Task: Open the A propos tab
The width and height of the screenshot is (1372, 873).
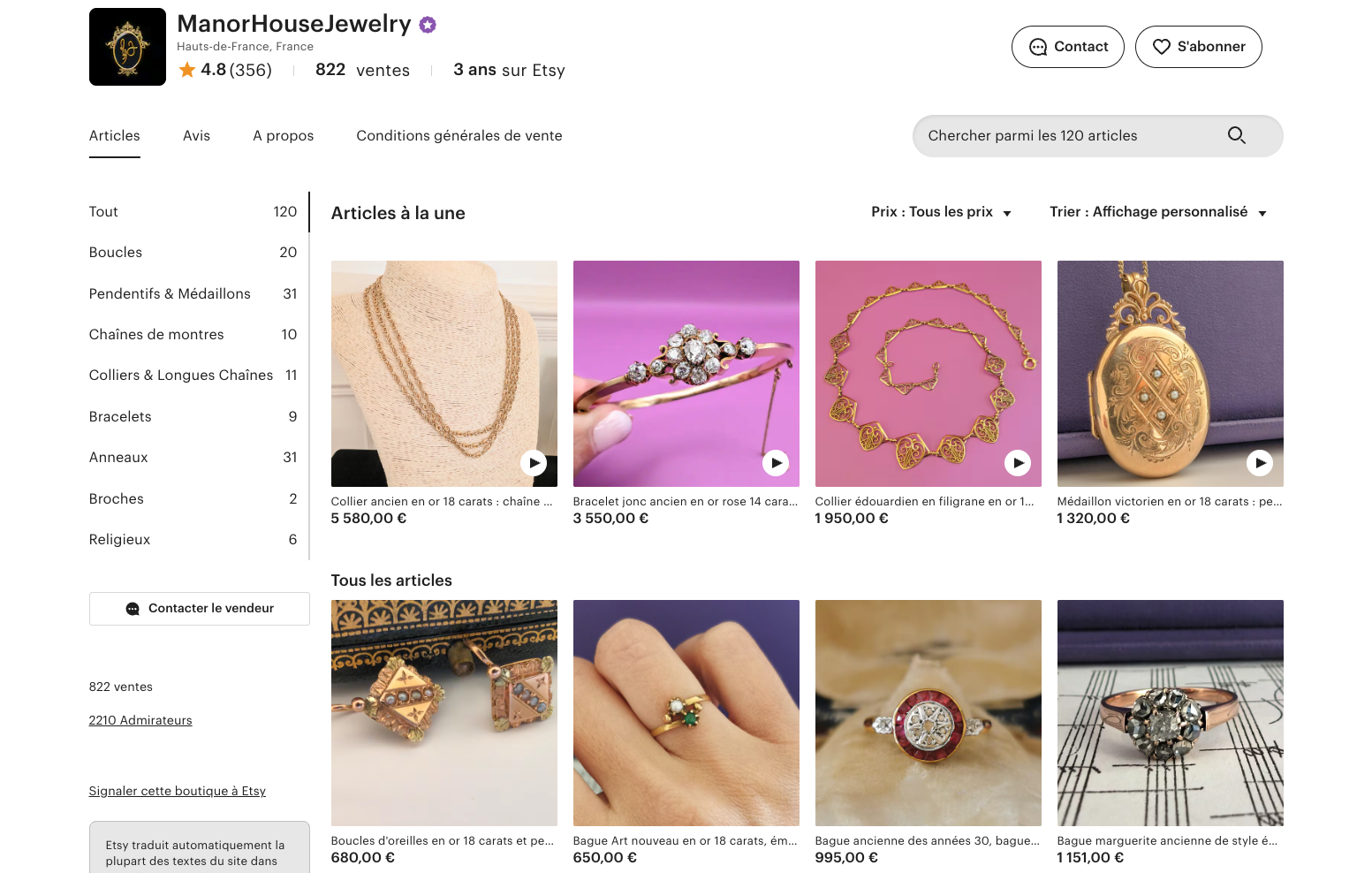Action: 283,135
